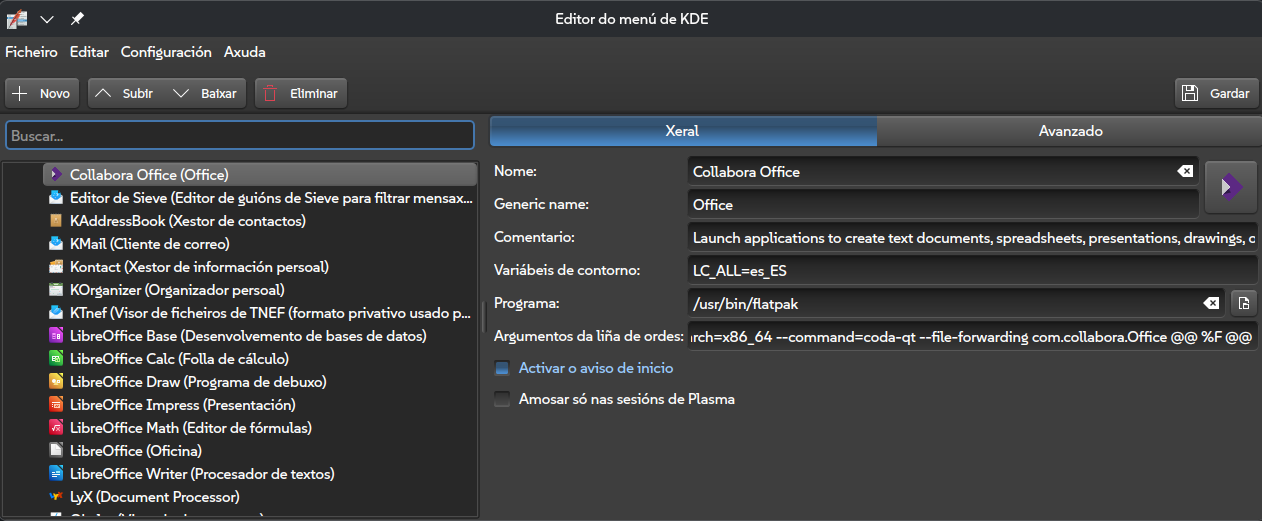The height and width of the screenshot is (521, 1262).
Task: Open the file browser icon beside Programa
Action: [x=1243, y=303]
